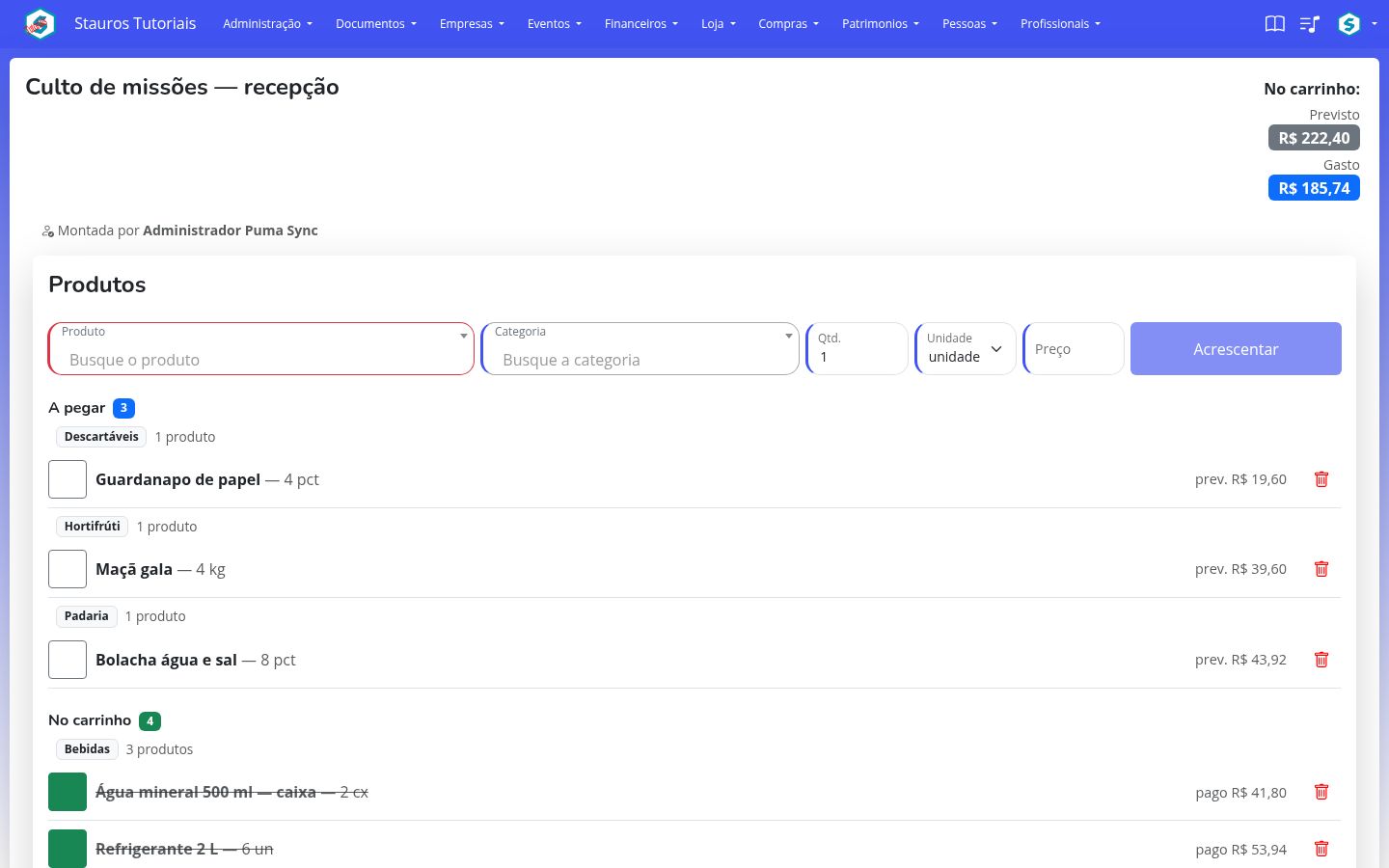Click the pago R$ 41,80 amount

(x=1240, y=793)
